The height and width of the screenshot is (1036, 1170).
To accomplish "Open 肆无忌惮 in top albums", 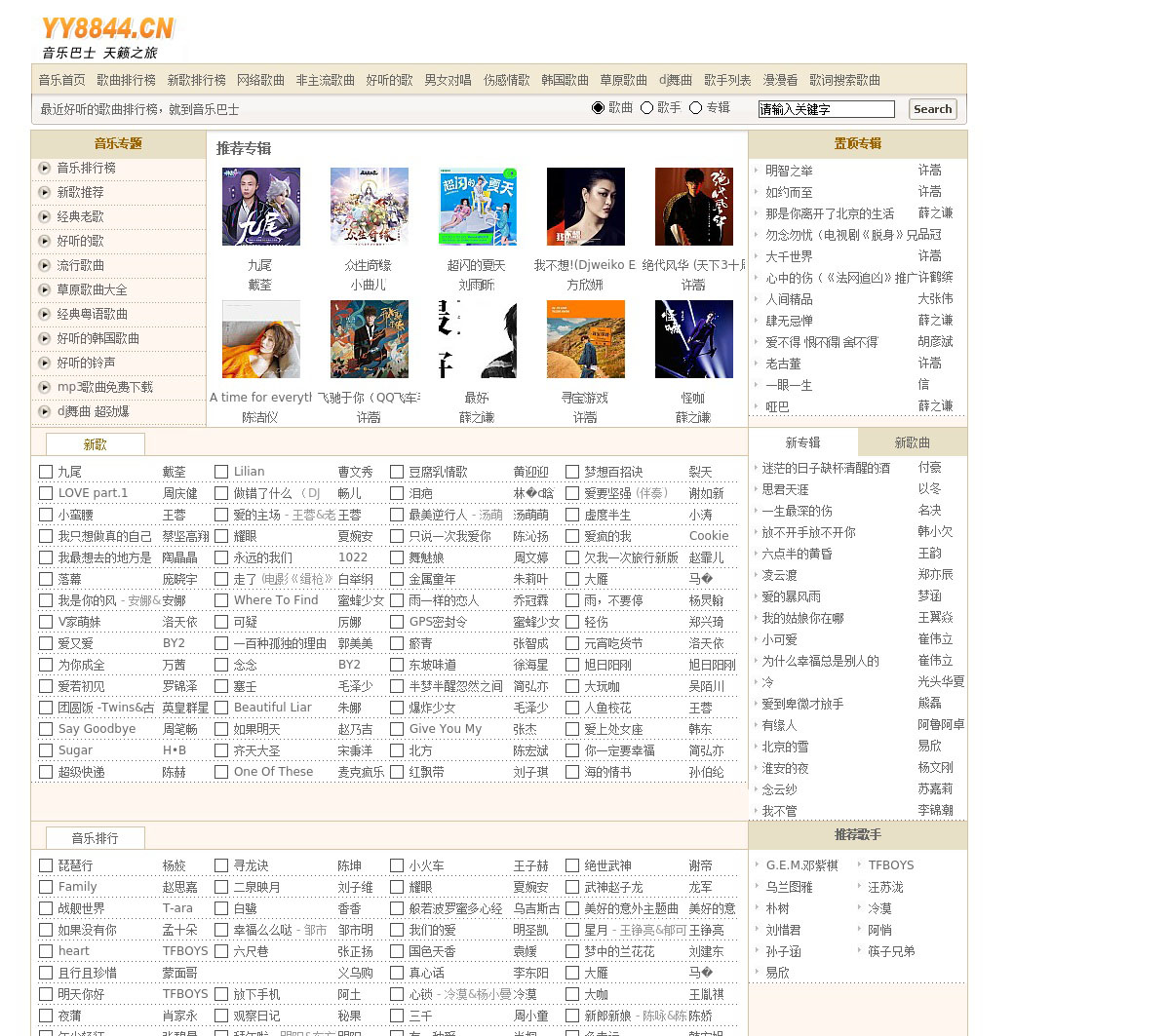I will [x=789, y=321].
